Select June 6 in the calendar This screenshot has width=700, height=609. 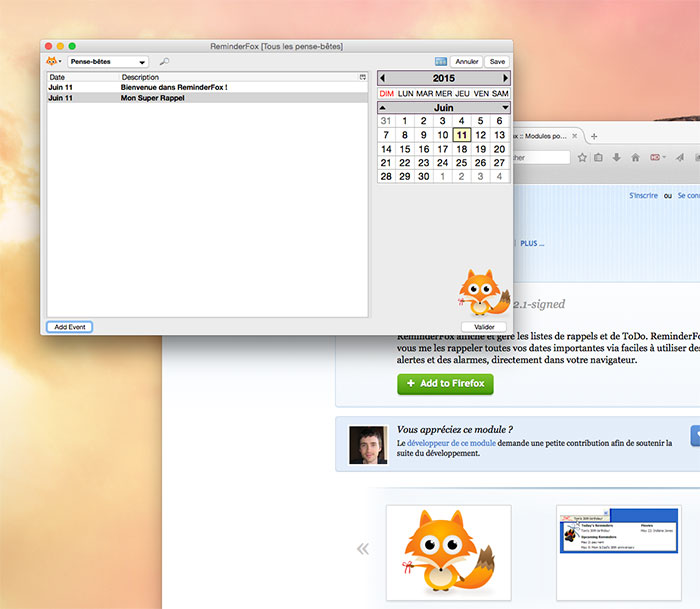[x=499, y=121]
